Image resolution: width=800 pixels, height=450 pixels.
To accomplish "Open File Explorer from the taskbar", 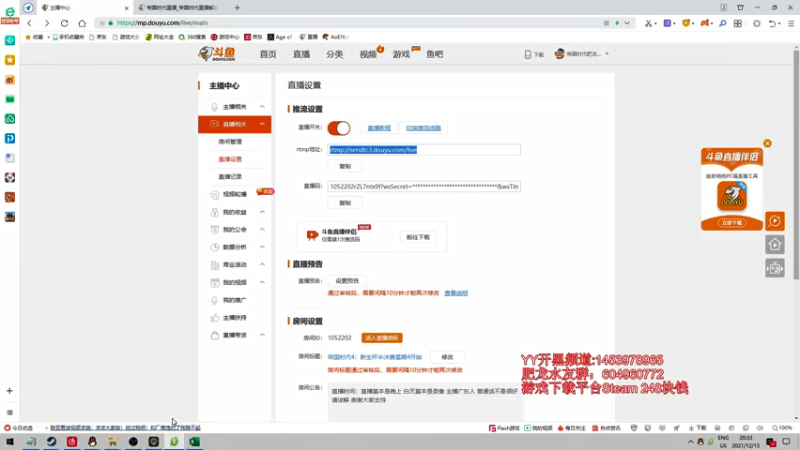I will pos(113,441).
